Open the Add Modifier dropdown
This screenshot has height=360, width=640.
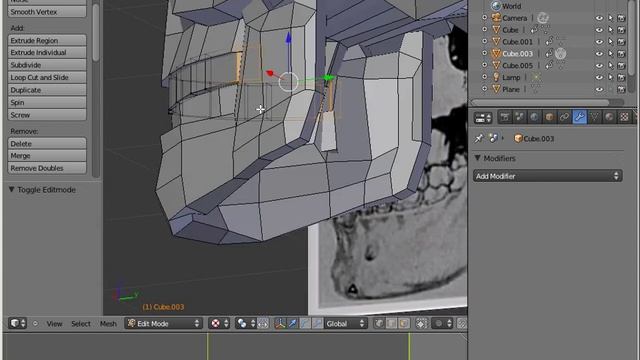[x=548, y=176]
